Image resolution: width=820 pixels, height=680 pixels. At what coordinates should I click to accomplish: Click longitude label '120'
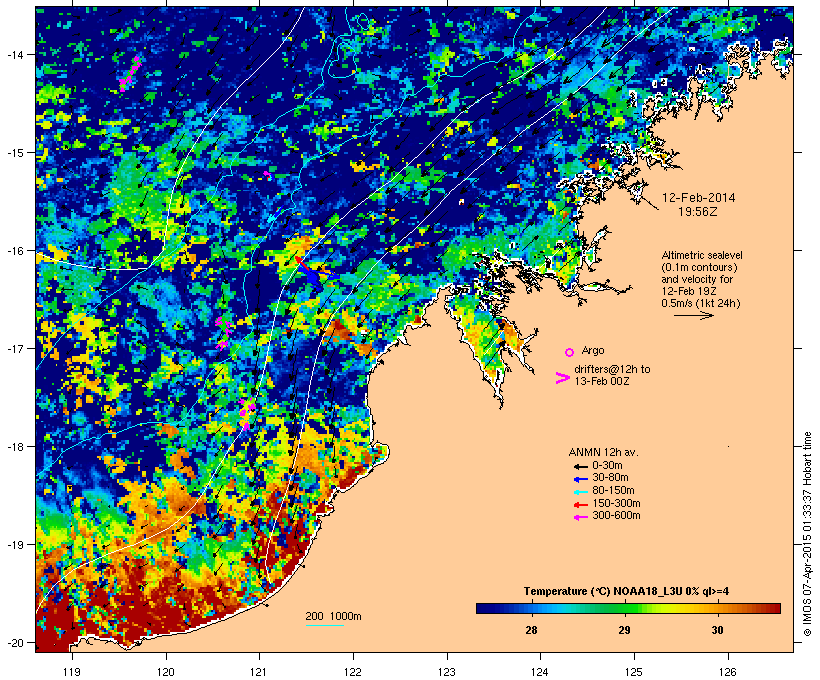[x=166, y=672]
